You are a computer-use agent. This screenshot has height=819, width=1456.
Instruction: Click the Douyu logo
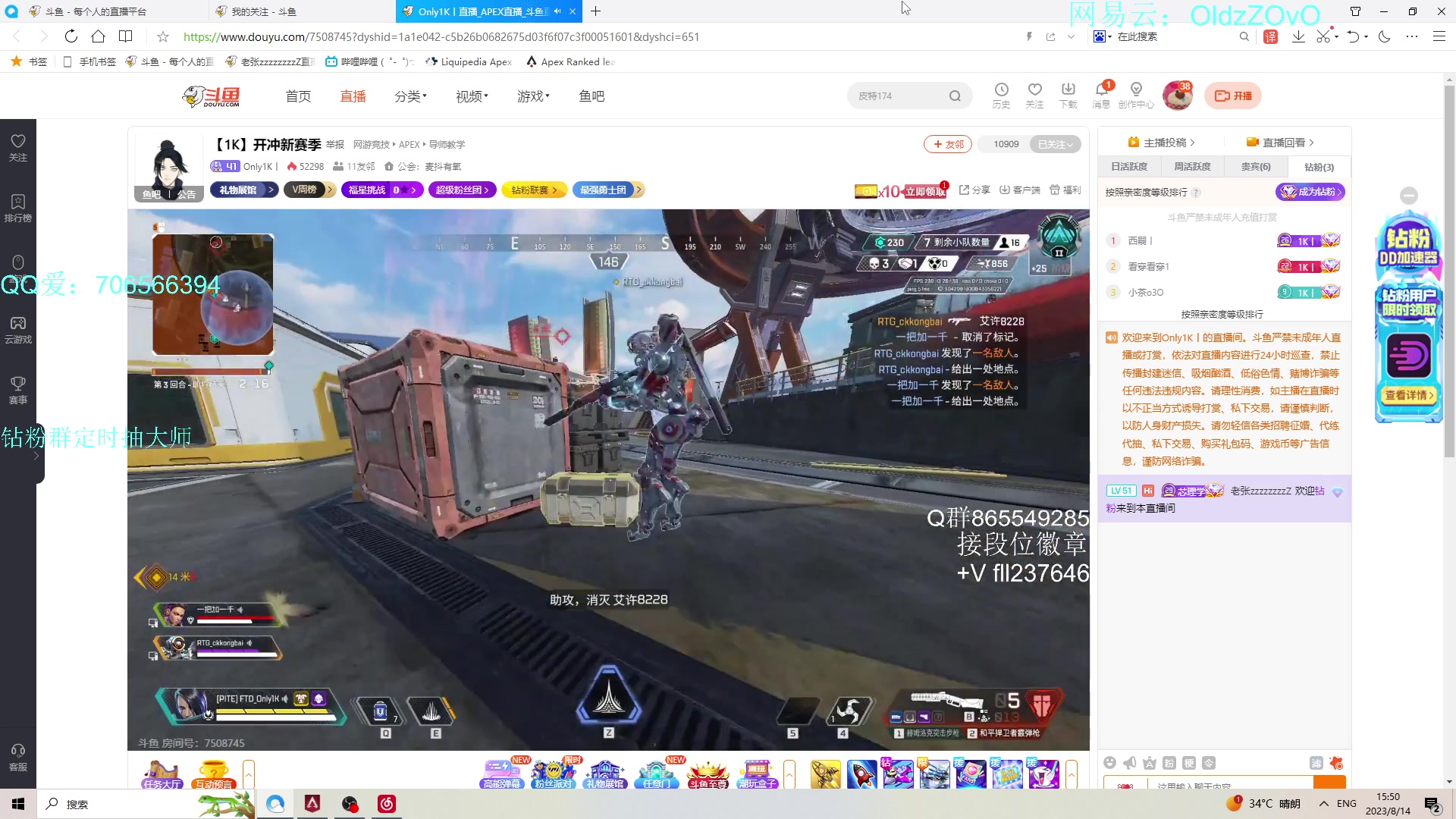[x=212, y=96]
